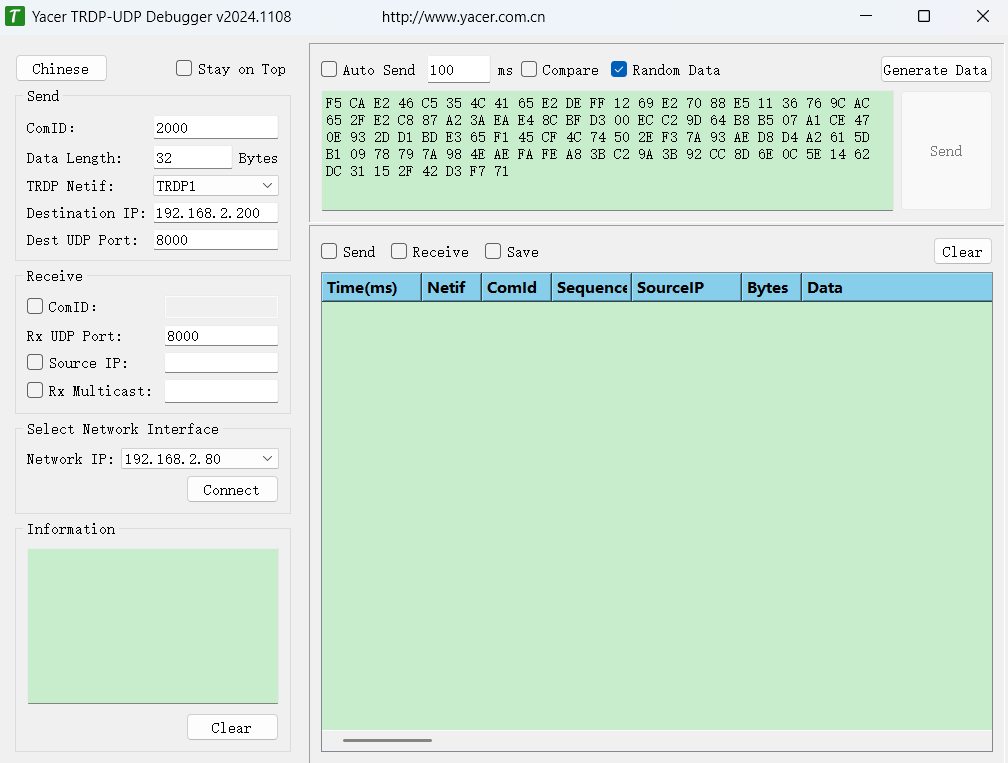Image resolution: width=1008 pixels, height=763 pixels.
Task: Disable Random Data
Action: (618, 69)
